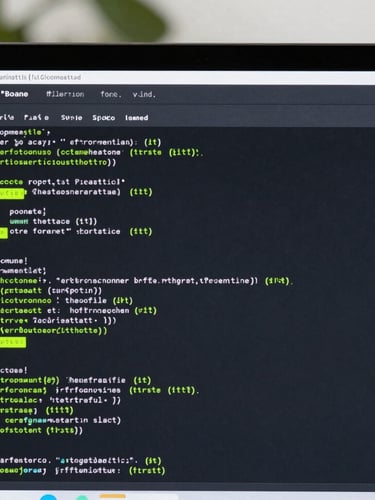The width and height of the screenshot is (375, 500).
Task: Click the word "Theonfranifie" in the code
Action: (96, 380)
